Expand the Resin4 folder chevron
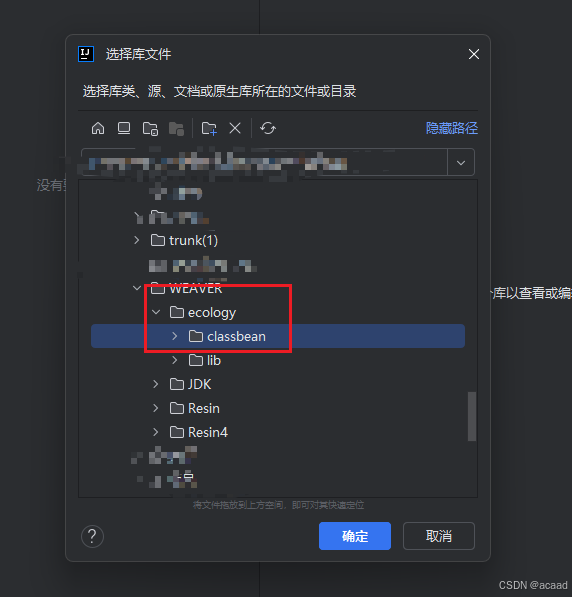572x597 pixels. [155, 432]
